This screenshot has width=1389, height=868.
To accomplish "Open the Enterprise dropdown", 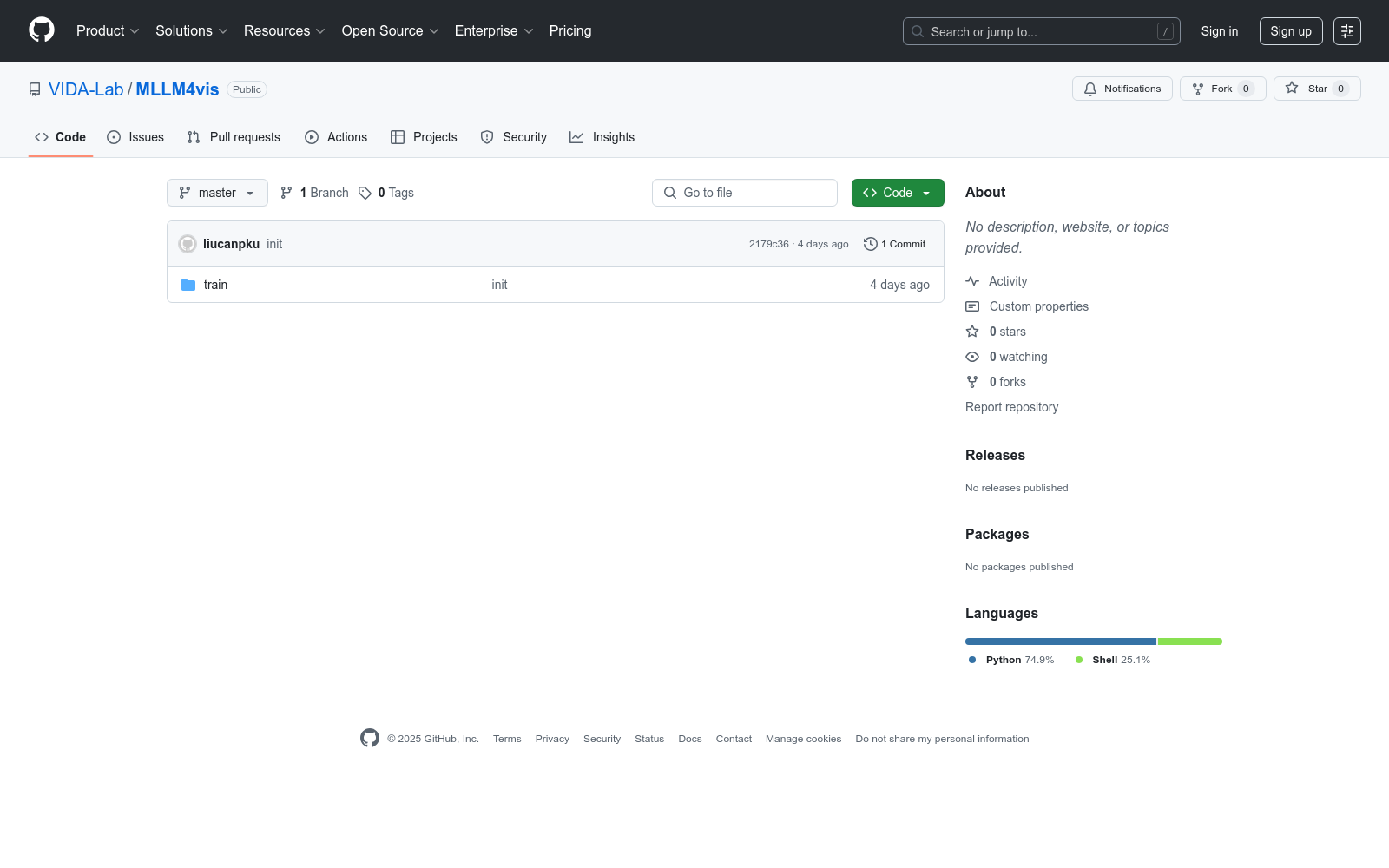I will coord(494,31).
